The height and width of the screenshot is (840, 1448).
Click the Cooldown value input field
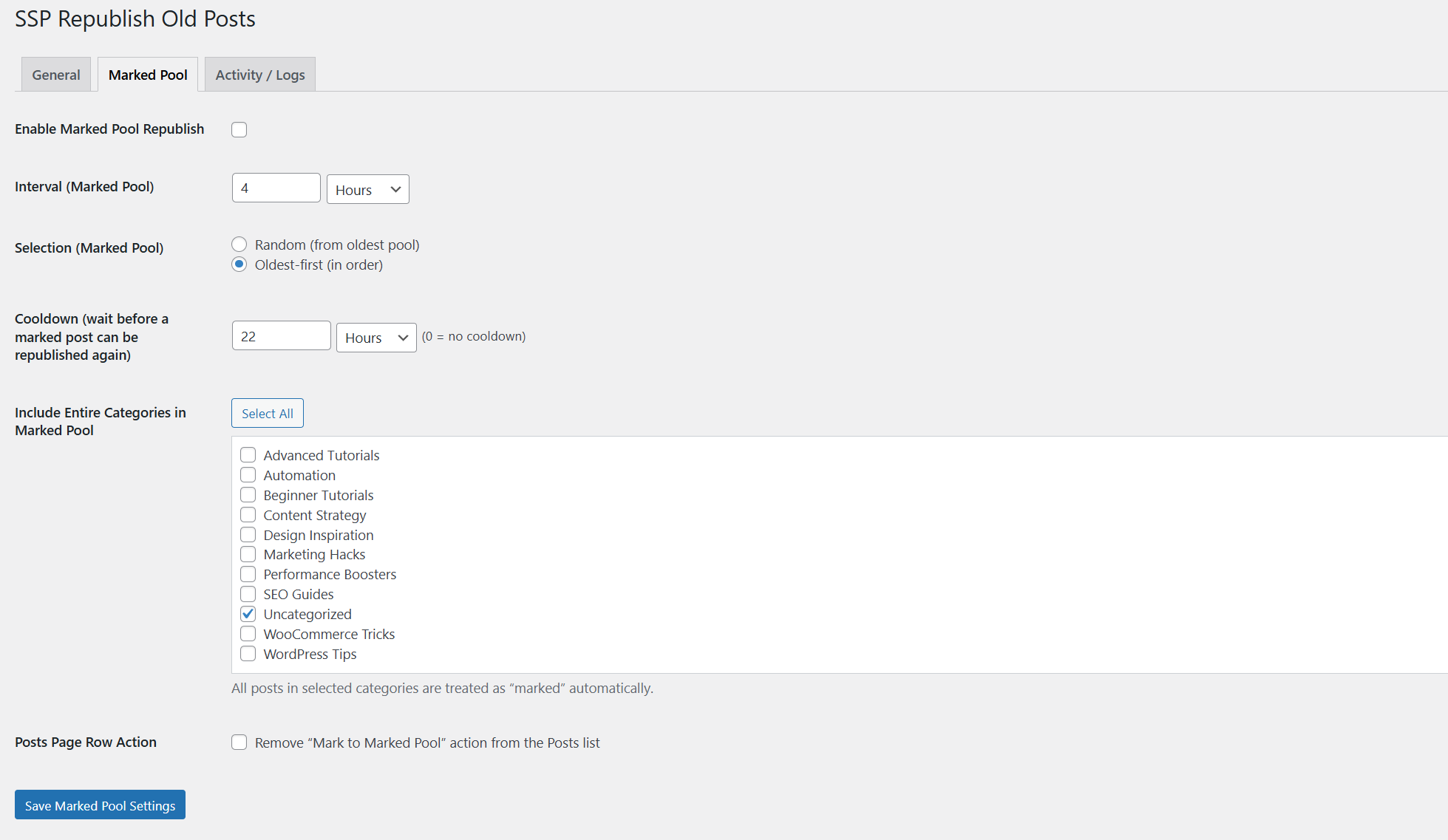281,336
